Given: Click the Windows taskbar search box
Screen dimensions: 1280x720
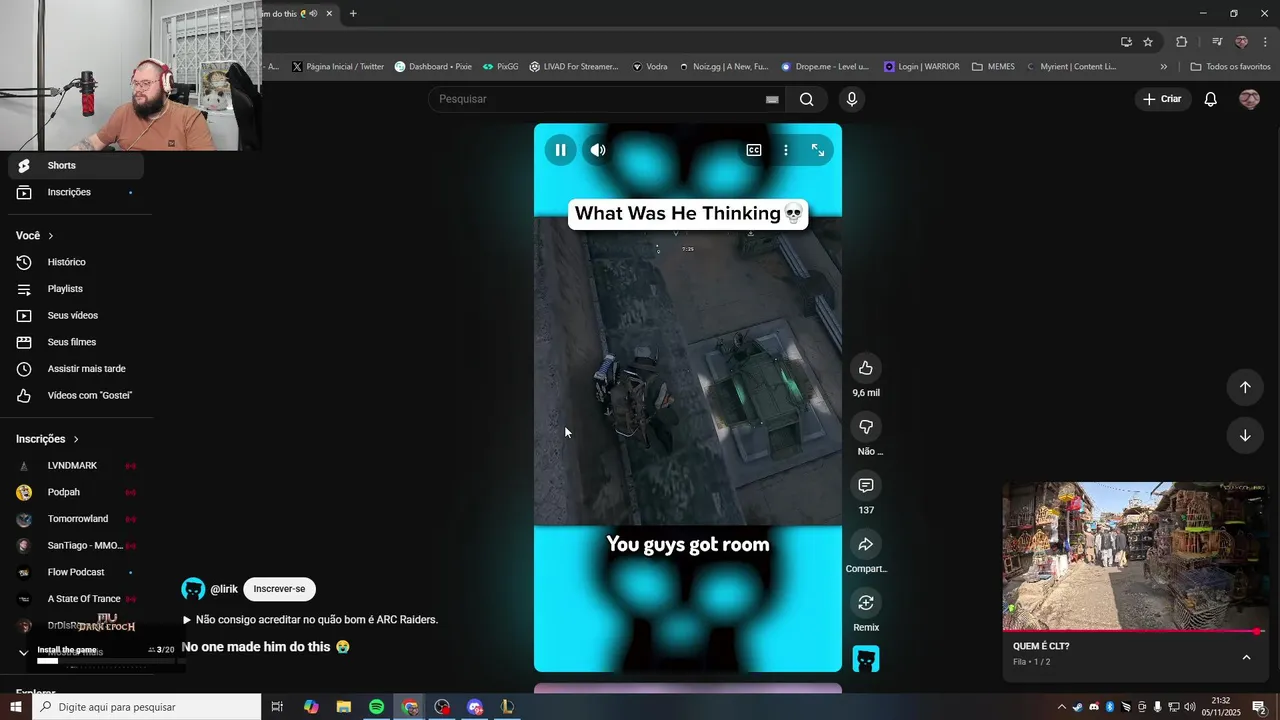Looking at the screenshot, I should click(146, 707).
